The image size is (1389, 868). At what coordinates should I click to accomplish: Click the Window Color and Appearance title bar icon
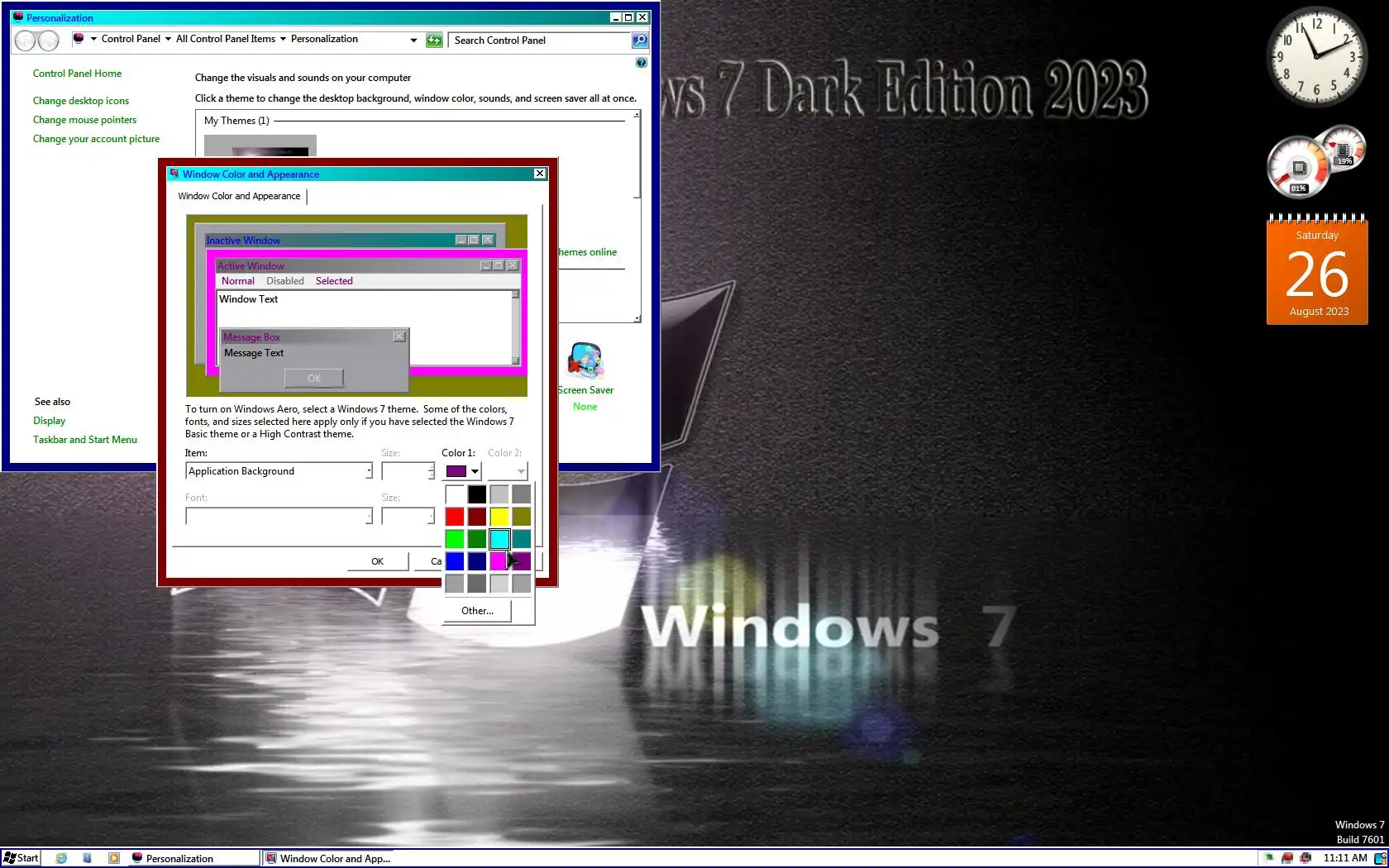174,174
